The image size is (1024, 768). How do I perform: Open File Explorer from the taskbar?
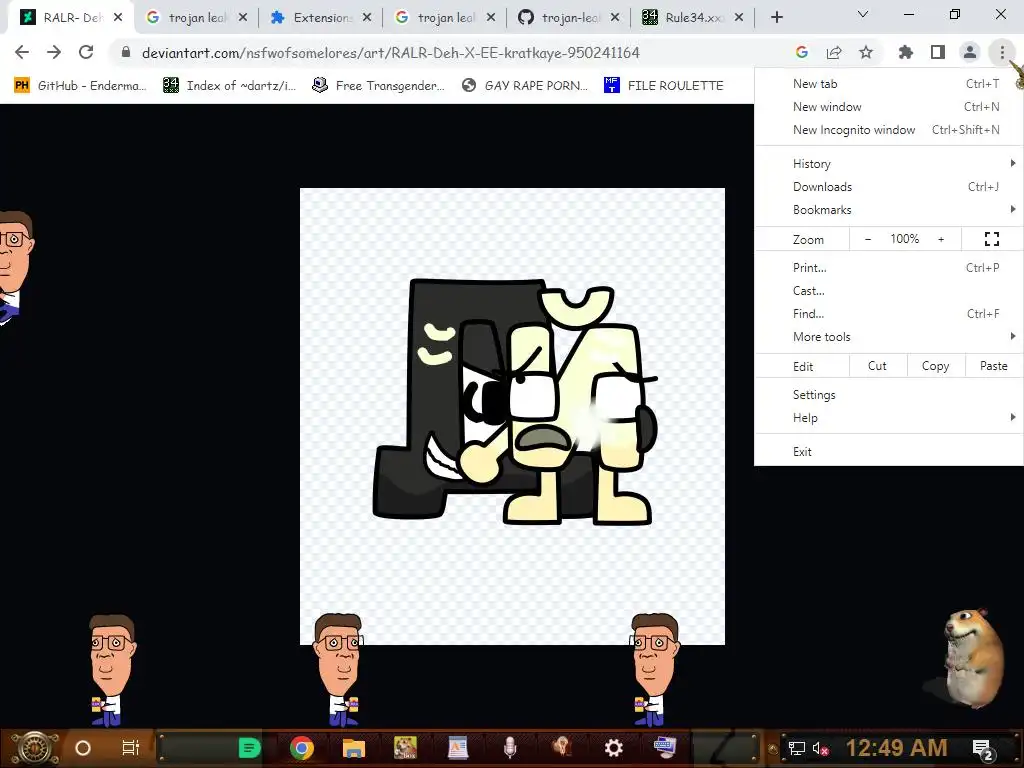click(353, 748)
